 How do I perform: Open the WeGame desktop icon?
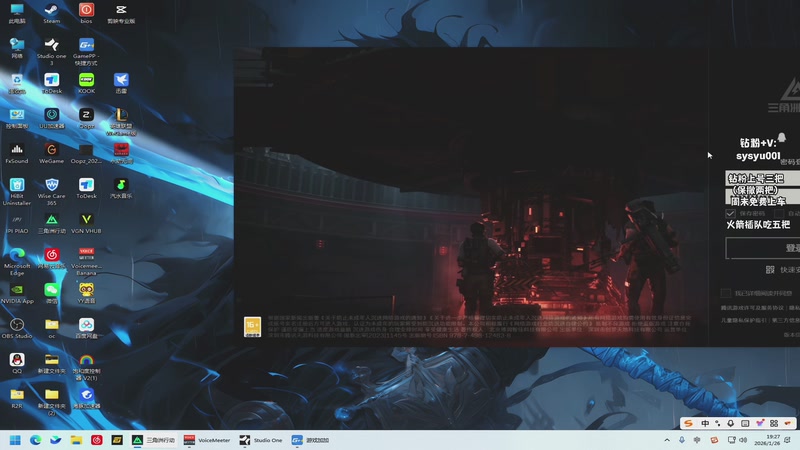tap(52, 153)
